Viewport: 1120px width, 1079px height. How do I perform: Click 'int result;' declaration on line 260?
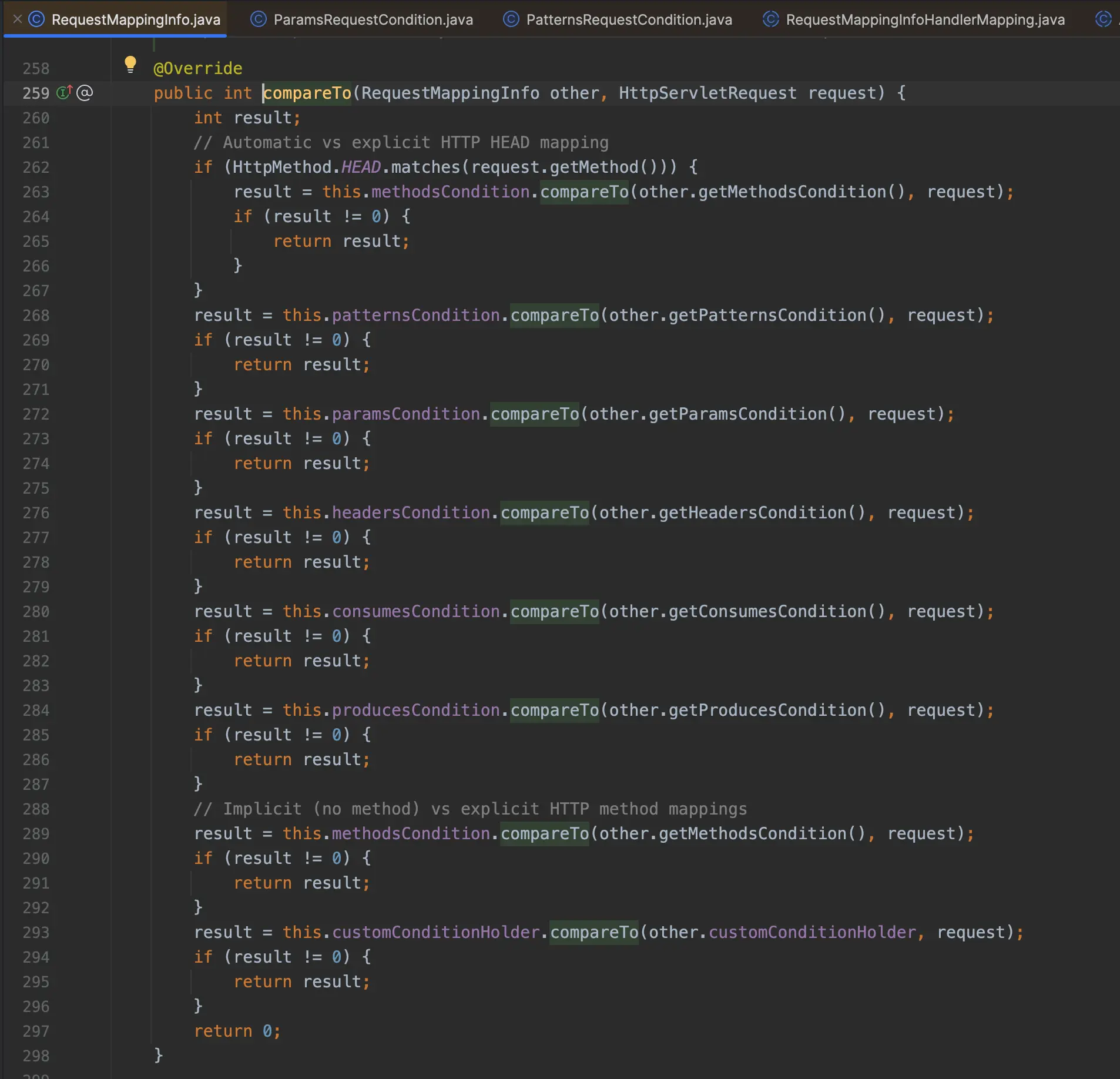(247, 118)
